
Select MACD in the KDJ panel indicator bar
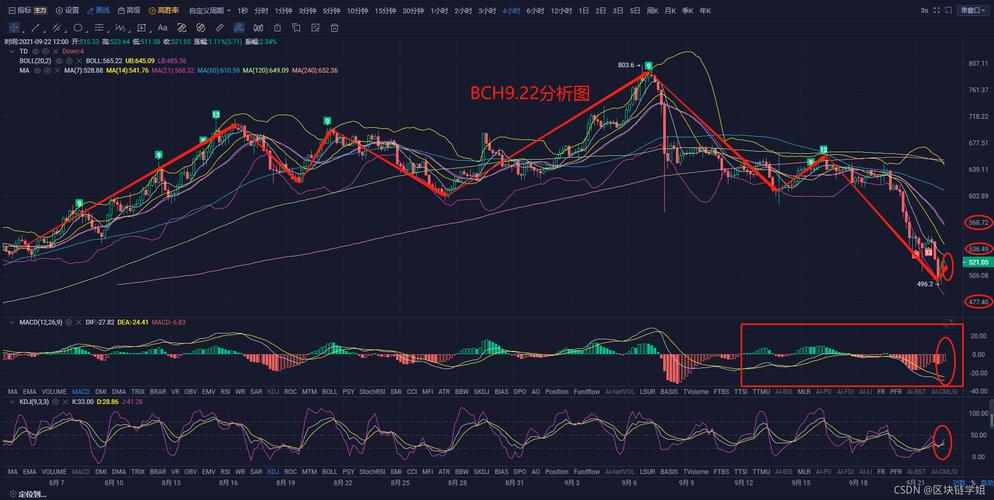[x=81, y=471]
